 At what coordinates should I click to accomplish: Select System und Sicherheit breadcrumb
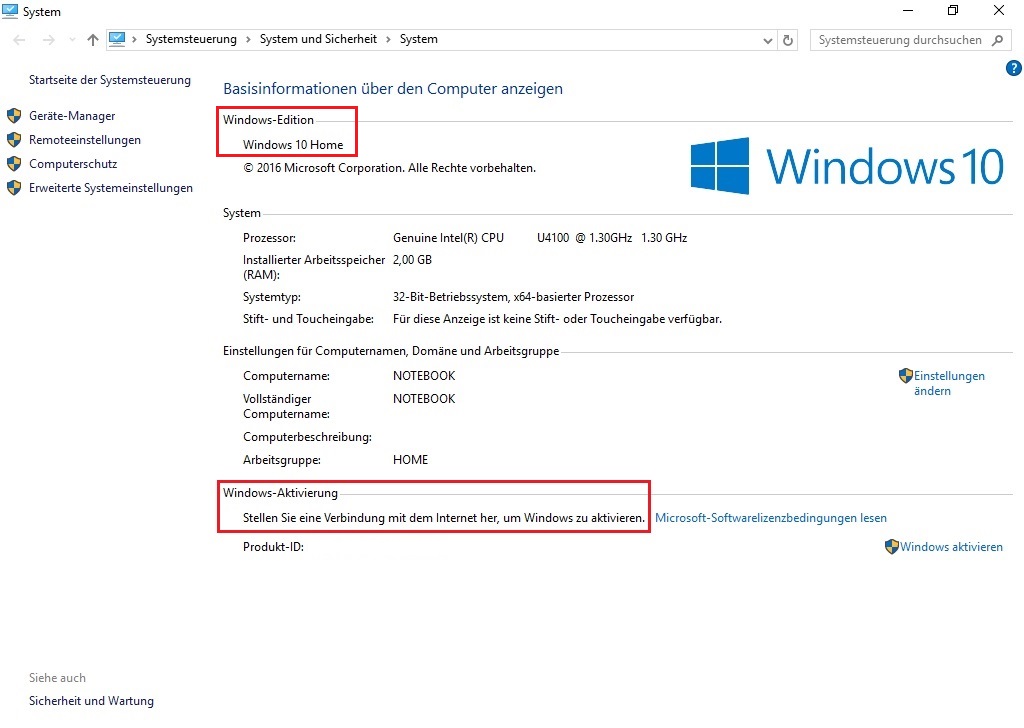point(318,40)
